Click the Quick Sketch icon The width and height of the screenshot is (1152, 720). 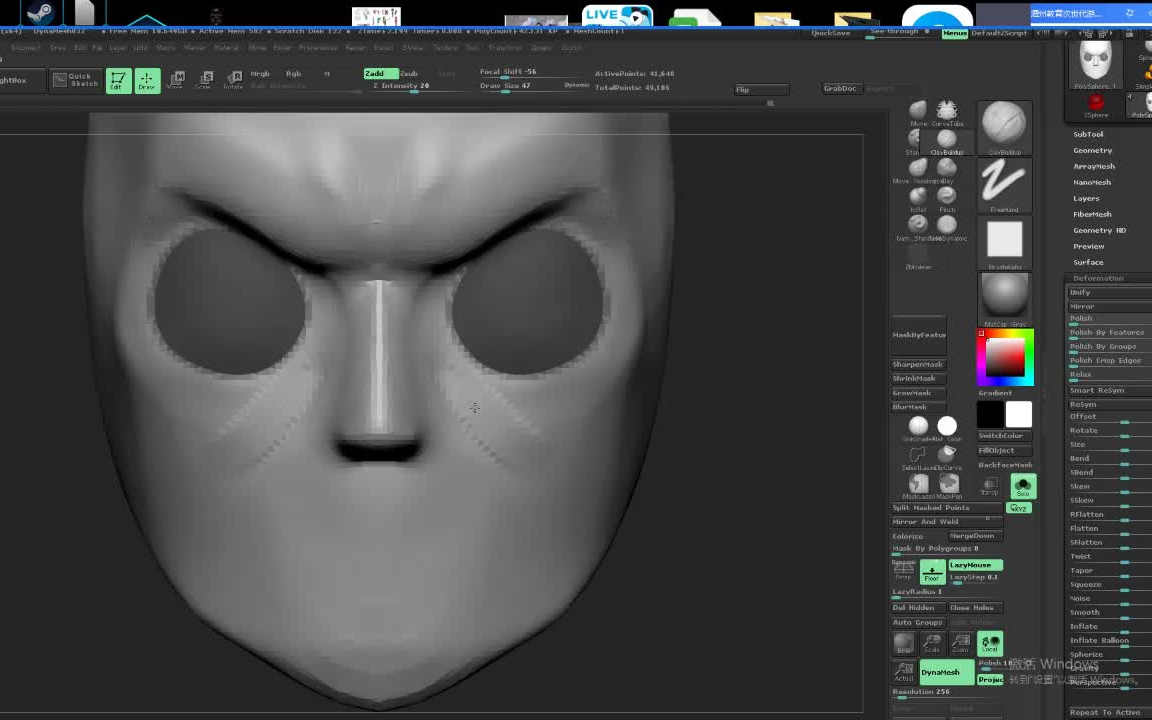[x=75, y=80]
